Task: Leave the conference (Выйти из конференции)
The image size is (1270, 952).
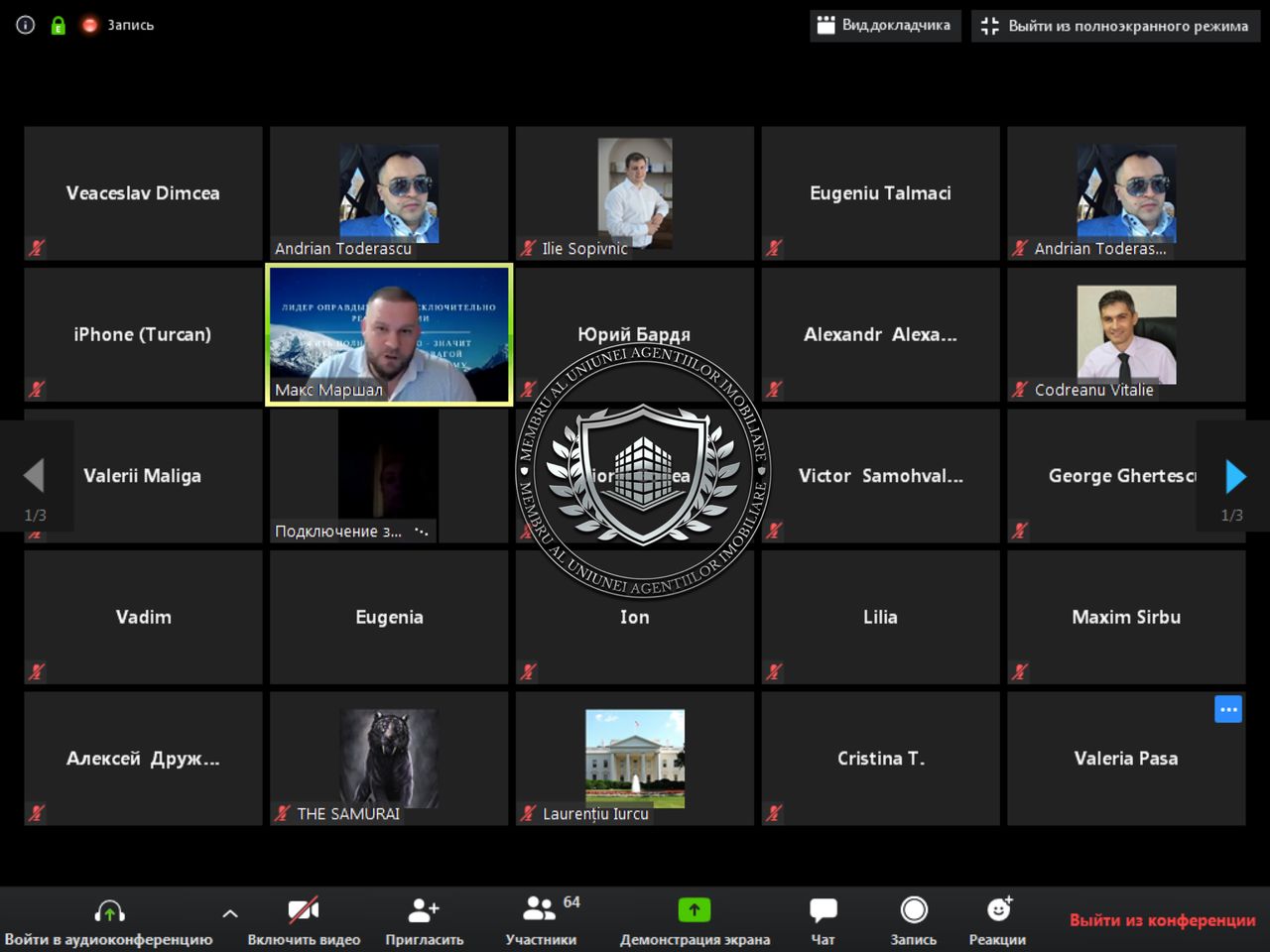Action: [x=1163, y=920]
